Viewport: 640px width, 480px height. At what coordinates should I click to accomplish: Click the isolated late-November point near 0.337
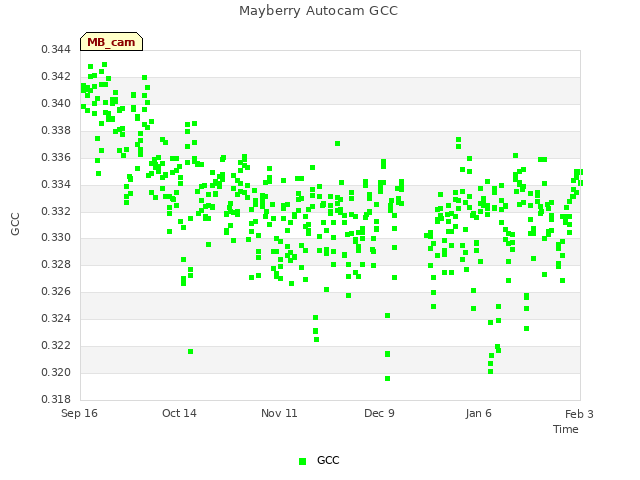tap(337, 143)
